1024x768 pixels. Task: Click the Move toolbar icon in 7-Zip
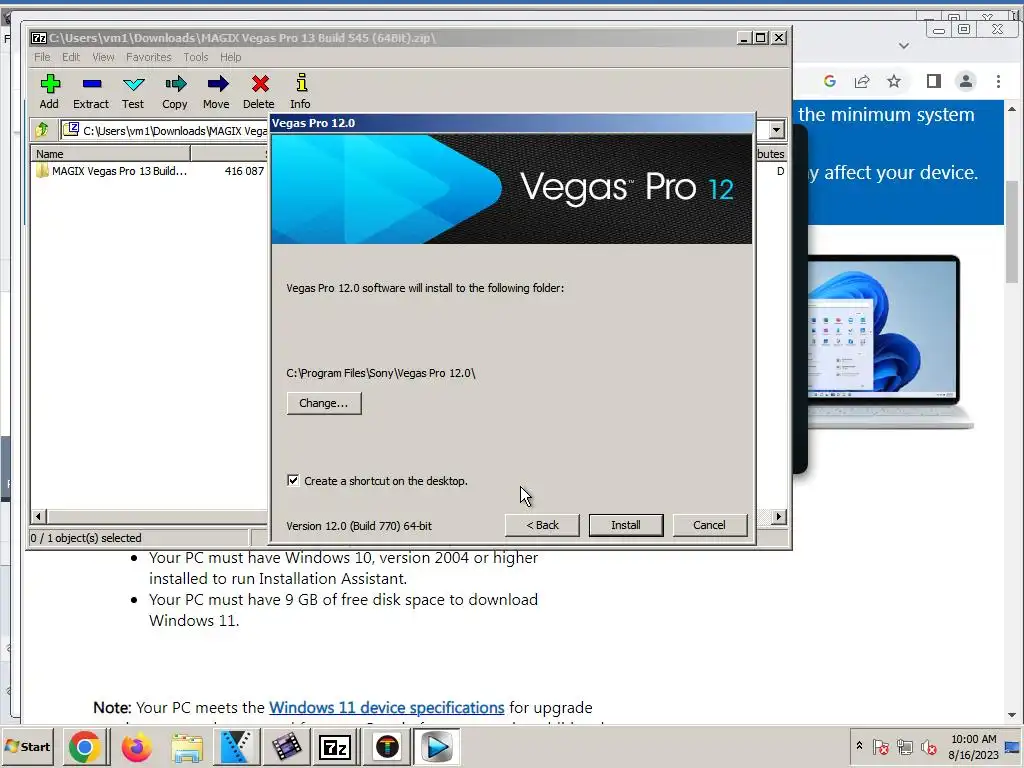click(x=216, y=91)
